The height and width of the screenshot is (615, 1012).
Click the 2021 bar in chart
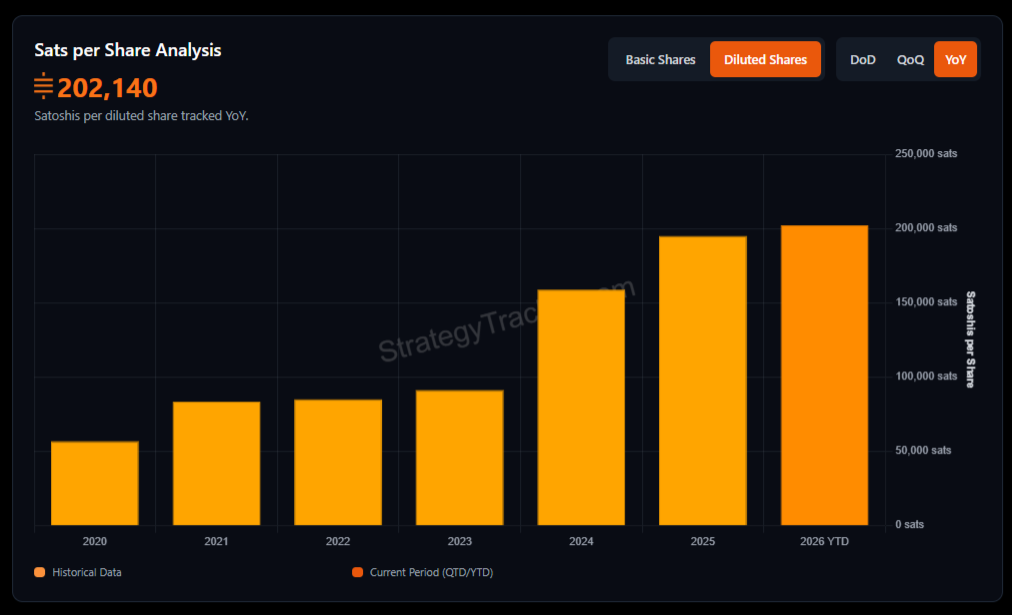(x=216, y=463)
